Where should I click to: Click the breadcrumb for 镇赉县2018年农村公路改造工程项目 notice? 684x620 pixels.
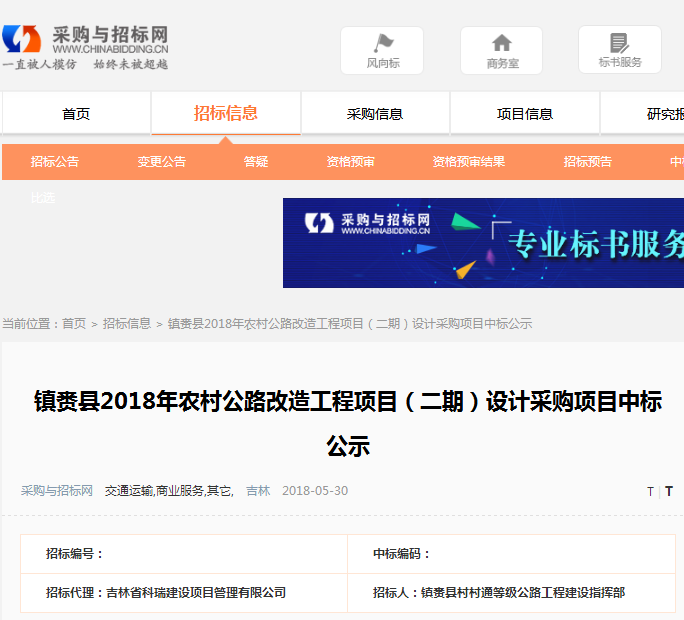point(350,324)
